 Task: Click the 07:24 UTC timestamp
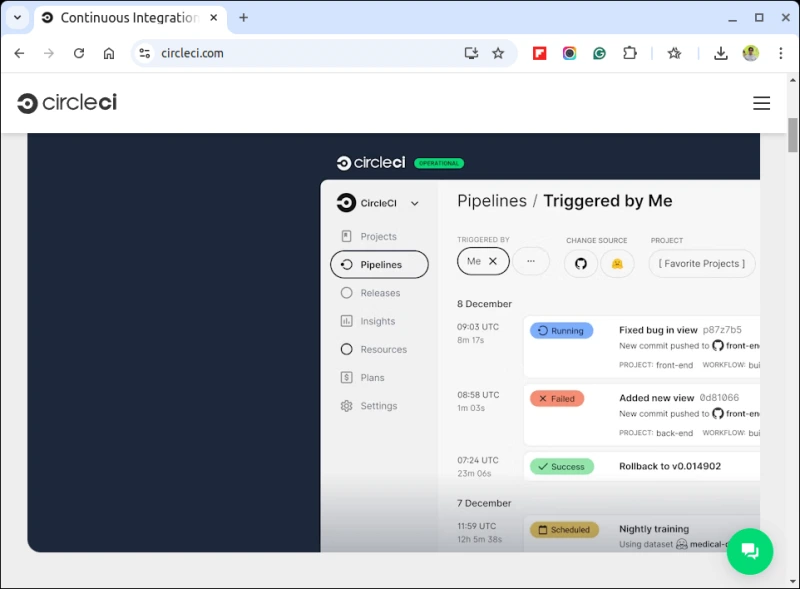click(x=478, y=460)
